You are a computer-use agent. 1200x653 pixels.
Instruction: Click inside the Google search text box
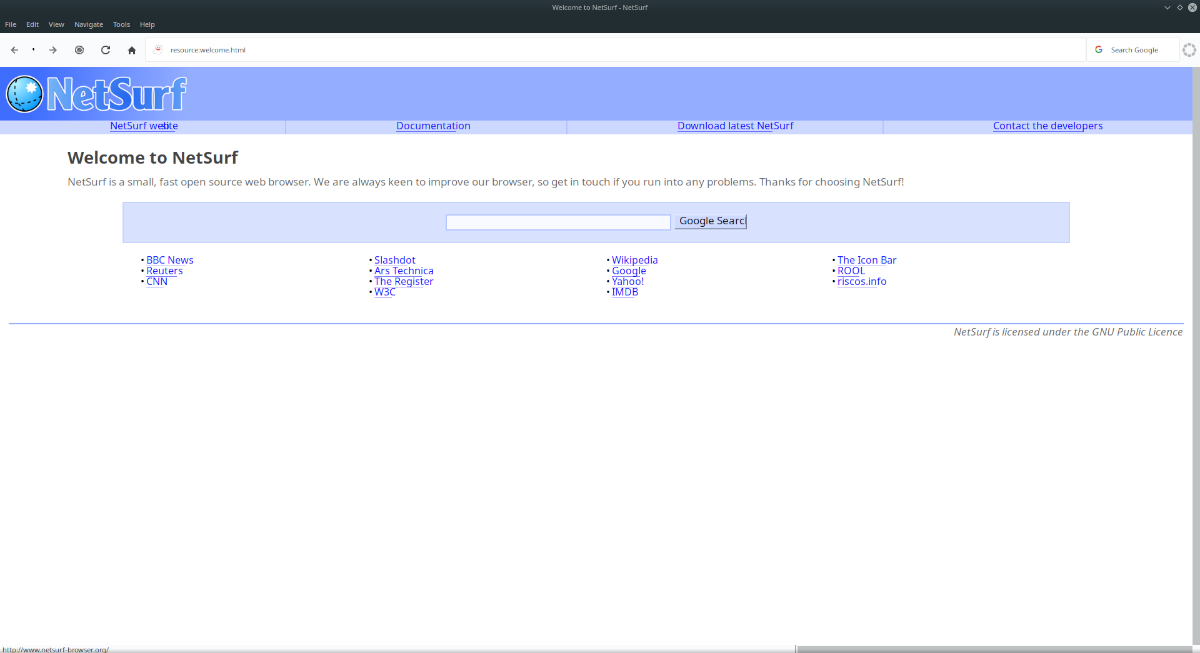[558, 221]
